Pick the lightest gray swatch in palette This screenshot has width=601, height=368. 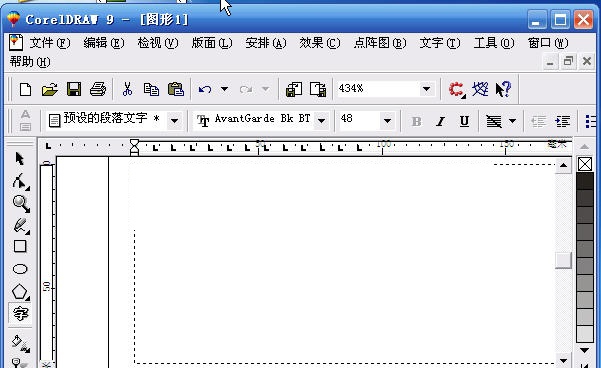pyautogui.click(x=585, y=334)
